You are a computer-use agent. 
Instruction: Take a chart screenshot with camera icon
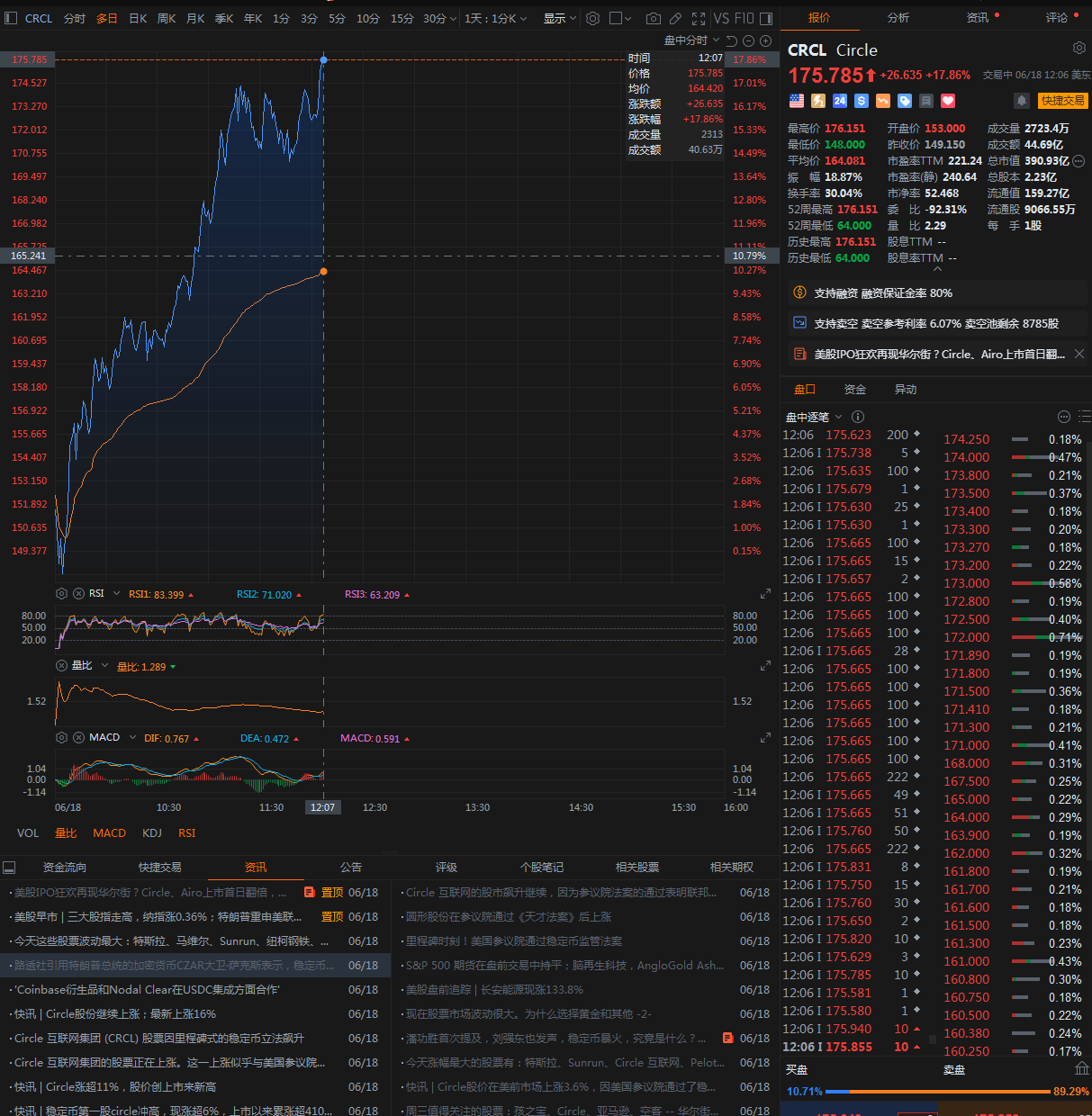pyautogui.click(x=653, y=18)
